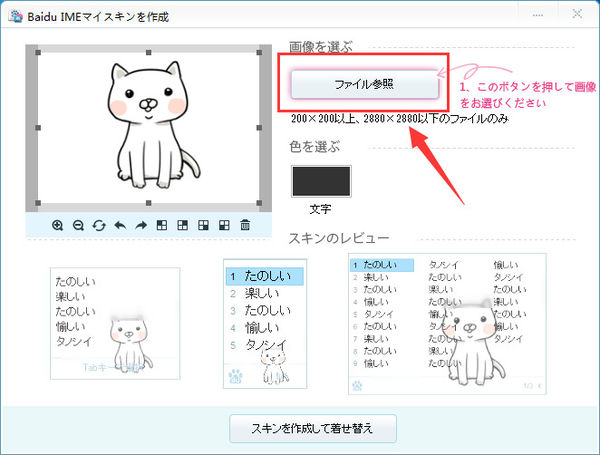The height and width of the screenshot is (455, 600).
Task: Click the bottom-right corner crop handle
Action: 259,203
